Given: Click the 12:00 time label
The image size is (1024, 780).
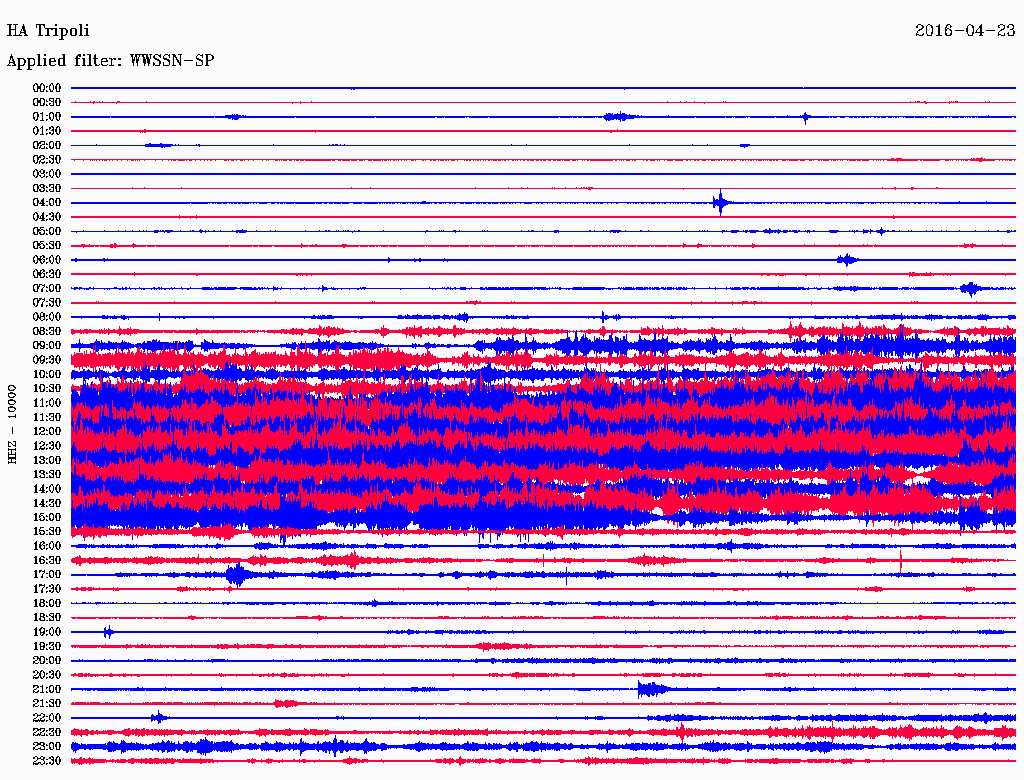Looking at the screenshot, I should 47,431.
